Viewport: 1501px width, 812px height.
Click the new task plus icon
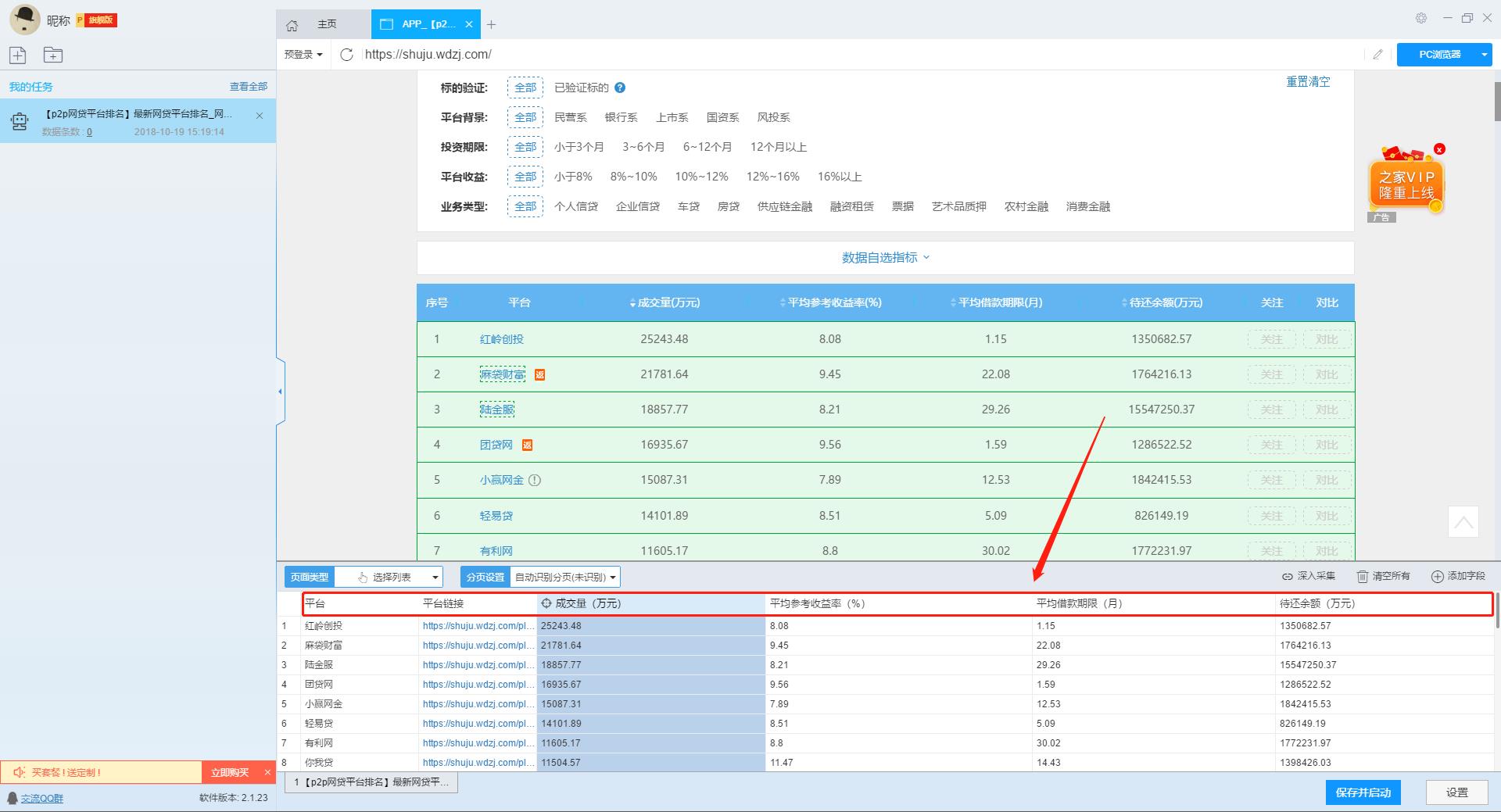click(x=18, y=55)
